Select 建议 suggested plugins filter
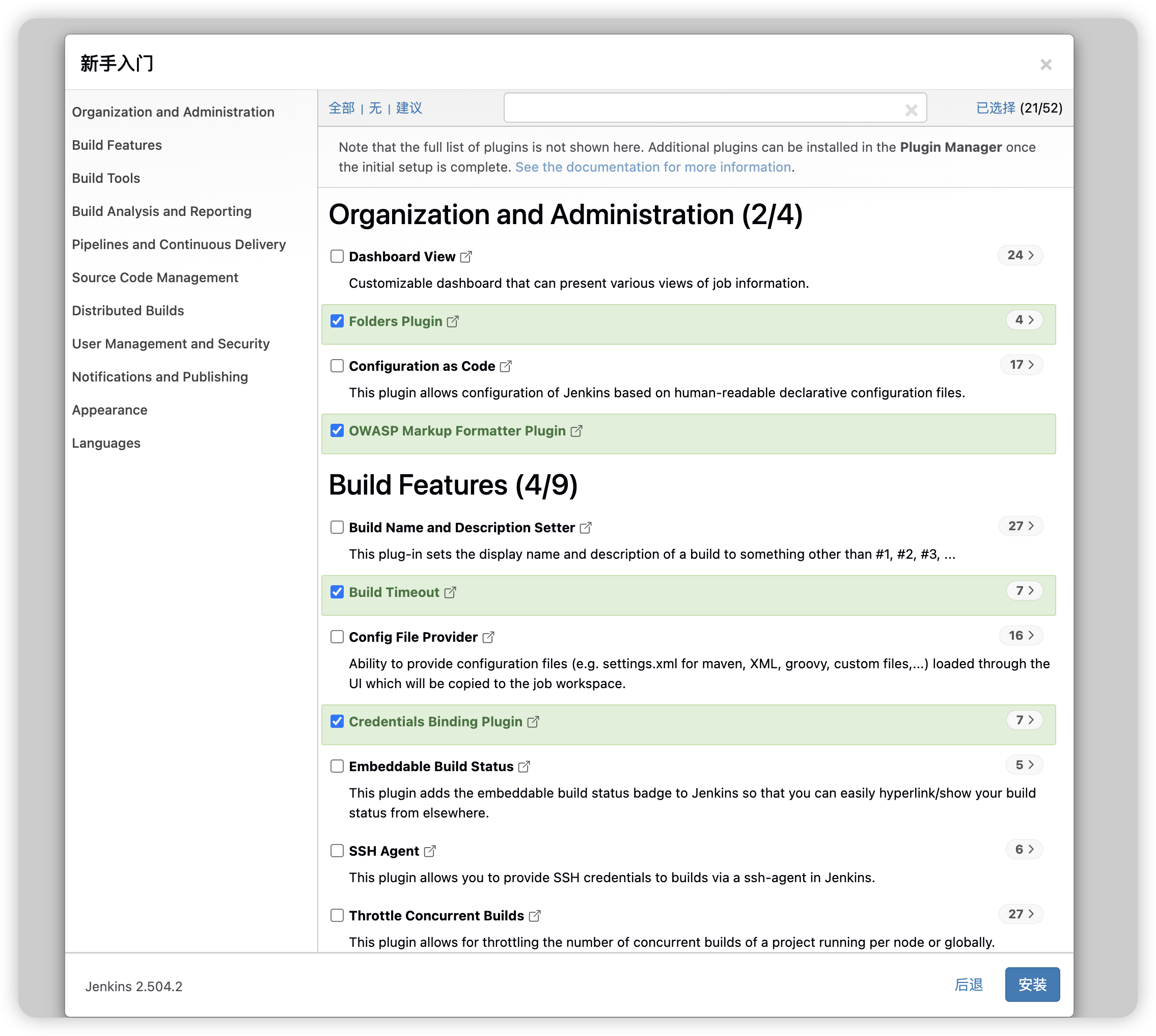This screenshot has width=1156, height=1036. [408, 108]
